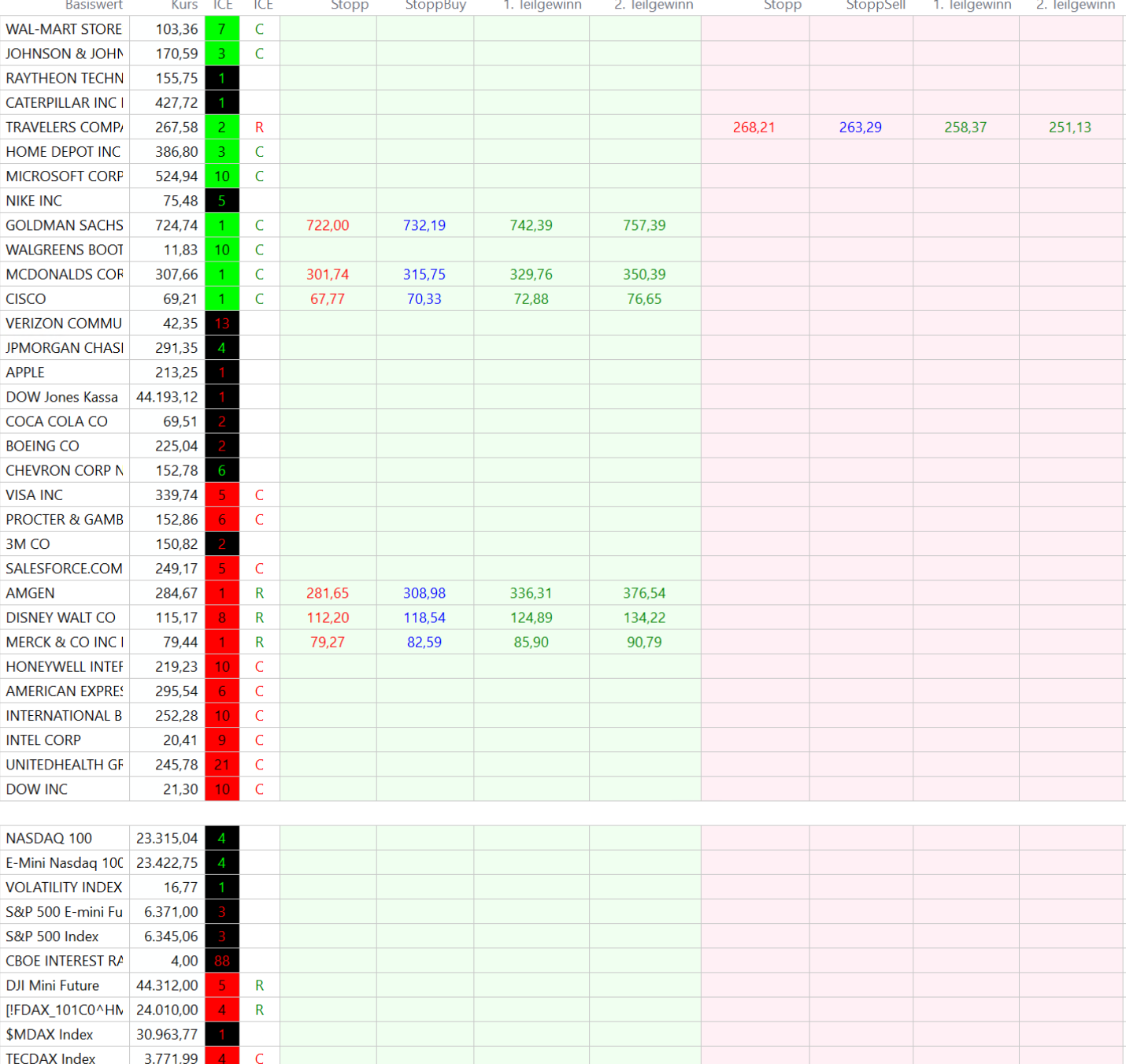Click the green ICE cell showing 7 for WAL-MART
1126x1064 pixels.
(x=222, y=29)
